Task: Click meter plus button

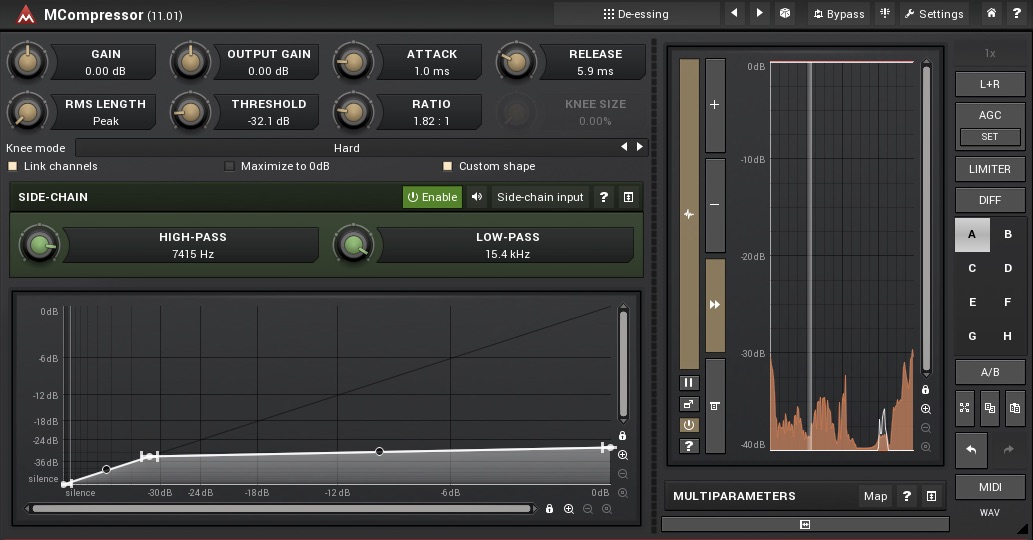Action: coord(715,105)
